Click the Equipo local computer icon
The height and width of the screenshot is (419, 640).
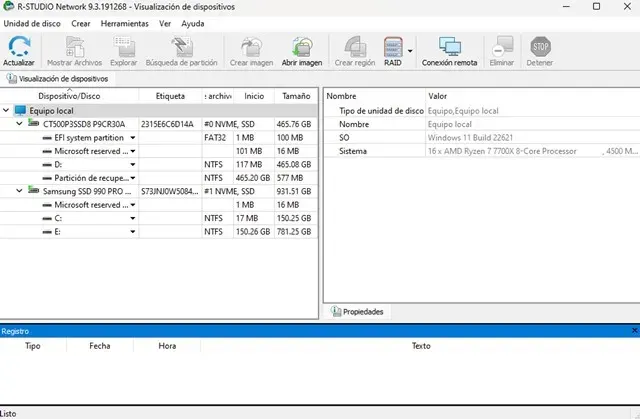tap(20, 111)
